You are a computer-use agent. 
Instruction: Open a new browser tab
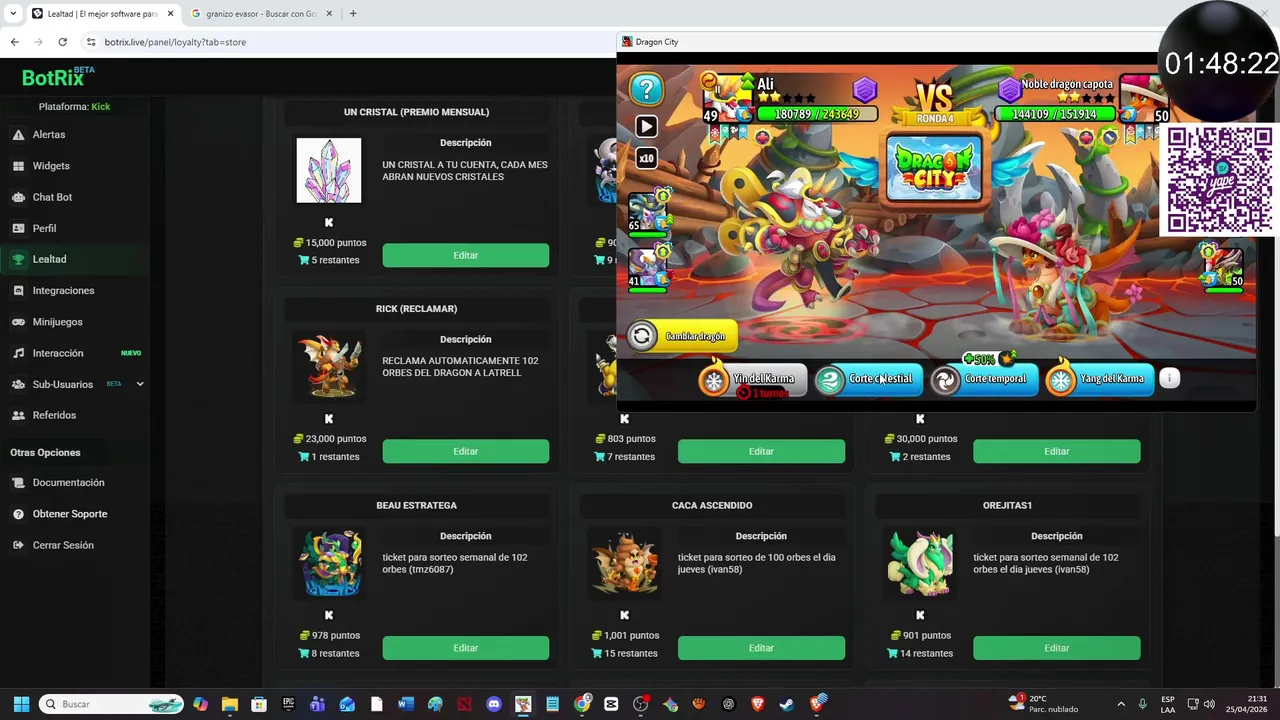tap(353, 14)
